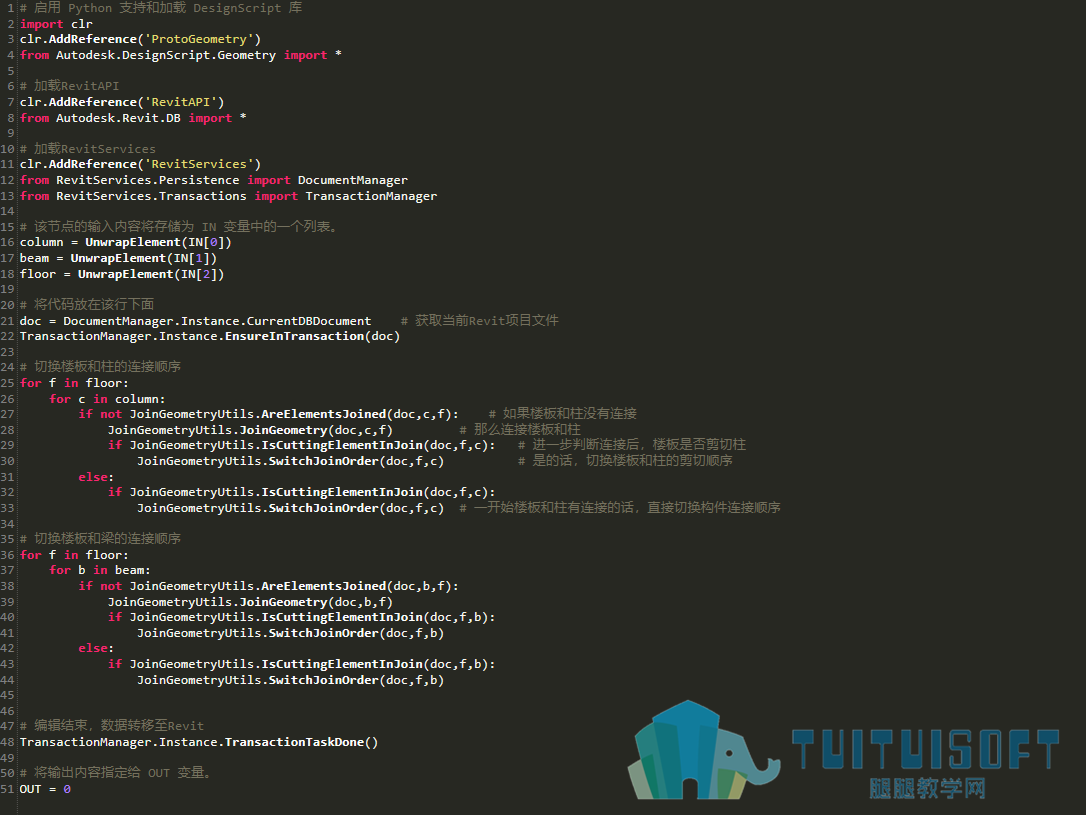Click the first 'else:' keyword on line 31

96,477
